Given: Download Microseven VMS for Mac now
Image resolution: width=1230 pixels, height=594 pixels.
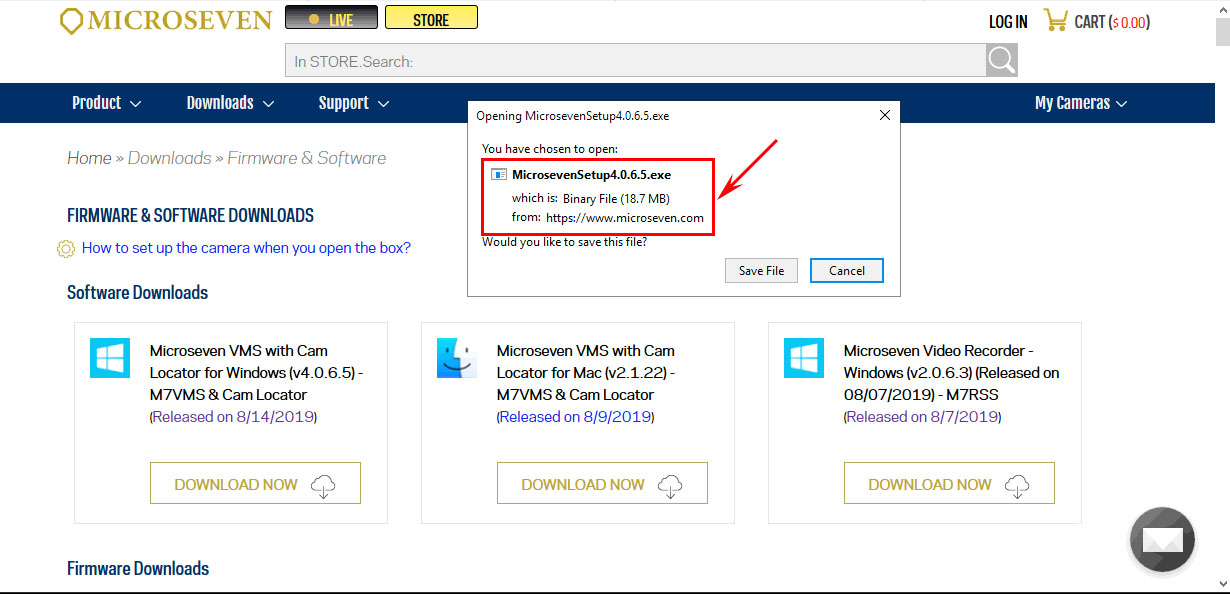Looking at the screenshot, I should 602,484.
